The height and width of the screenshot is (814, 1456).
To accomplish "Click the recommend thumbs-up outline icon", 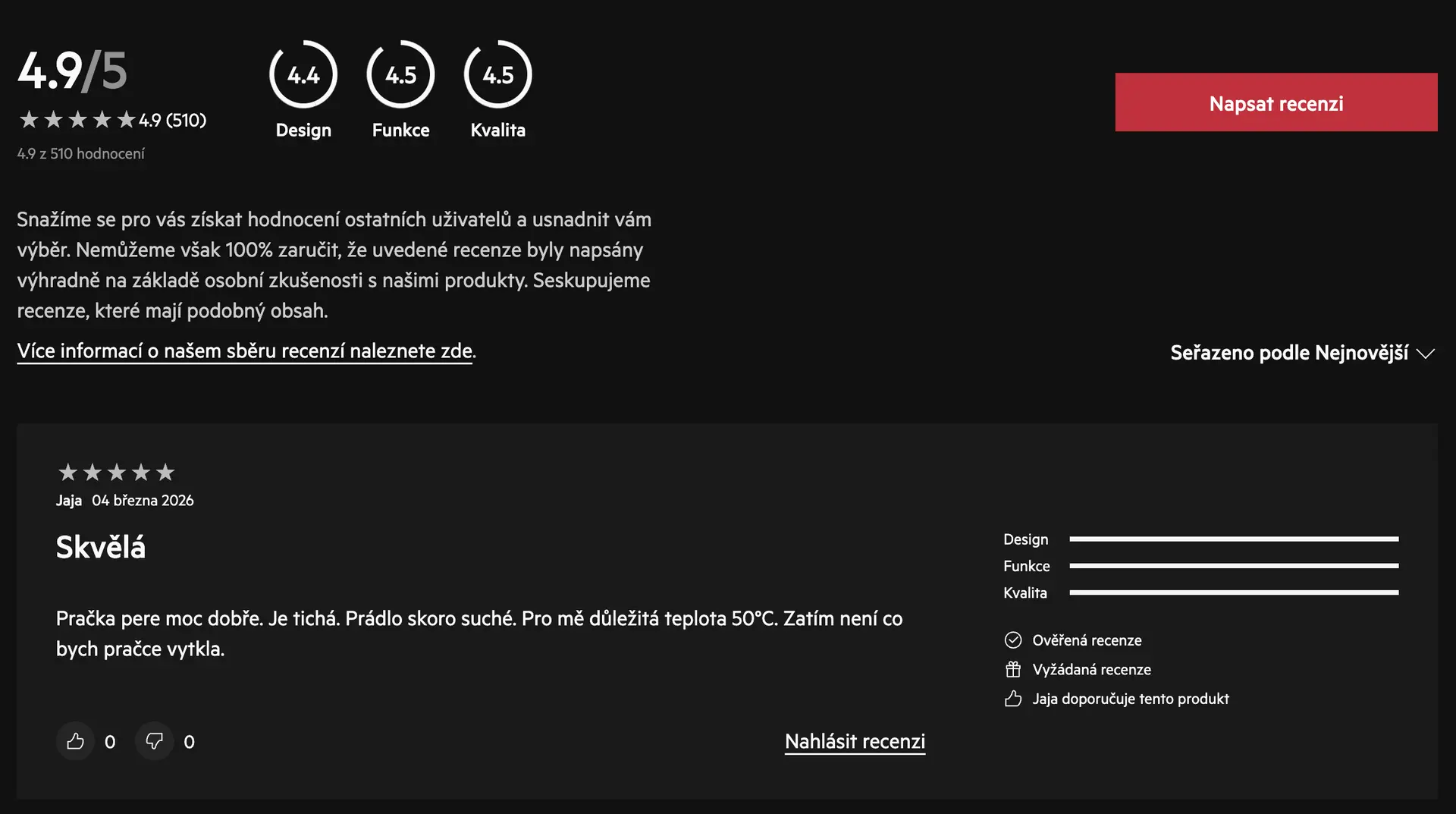I will tap(1012, 699).
